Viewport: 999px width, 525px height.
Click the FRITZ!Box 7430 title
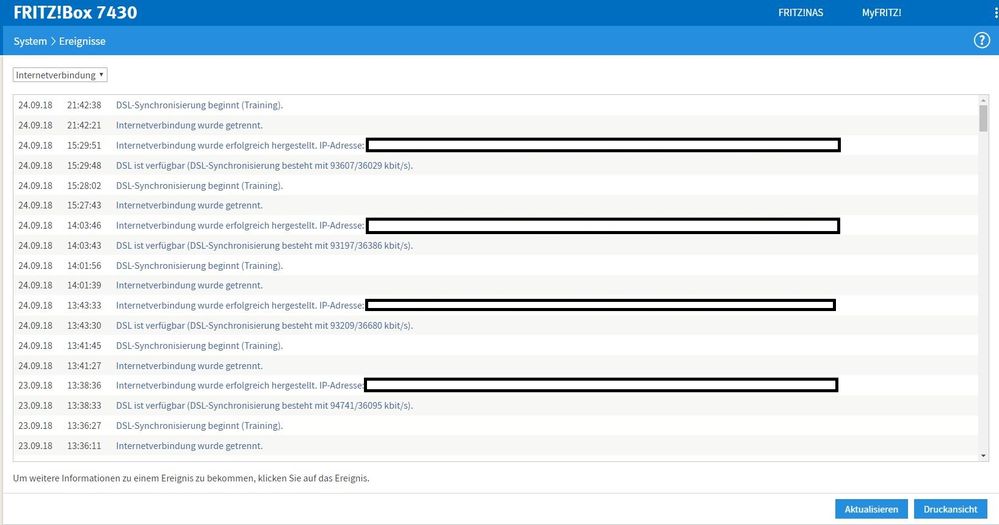click(75, 13)
